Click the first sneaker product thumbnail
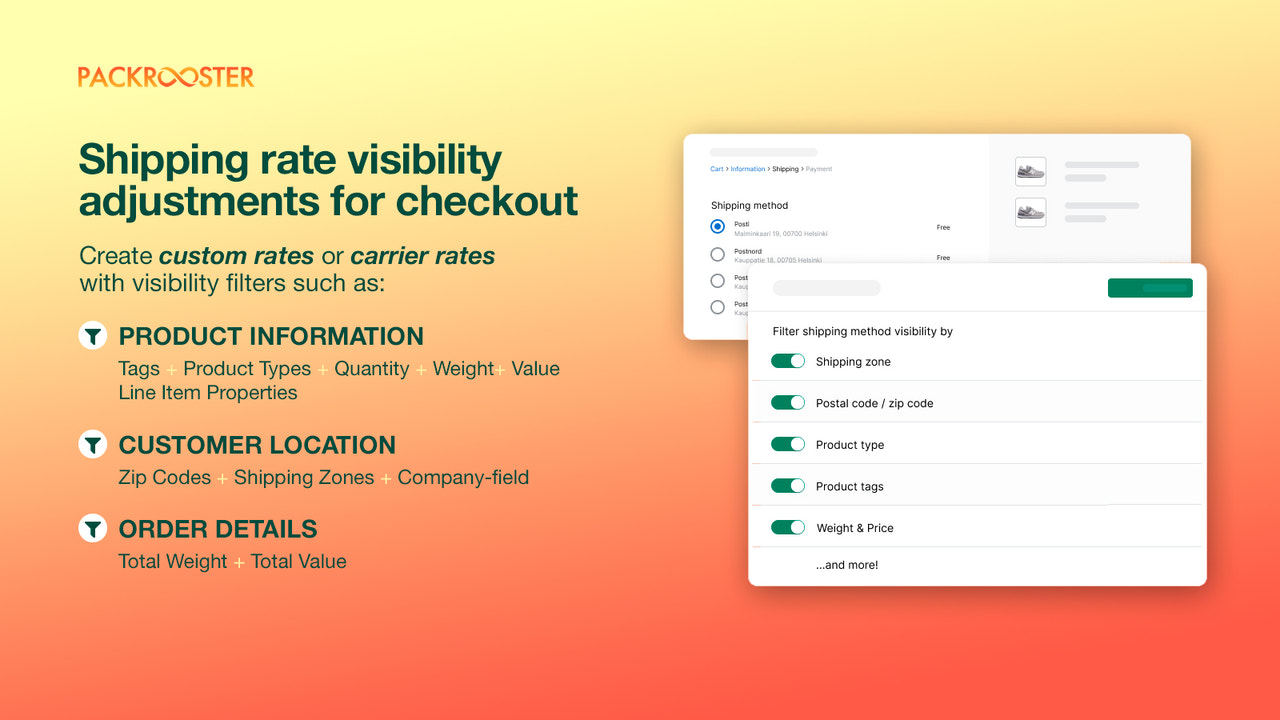 point(1030,171)
